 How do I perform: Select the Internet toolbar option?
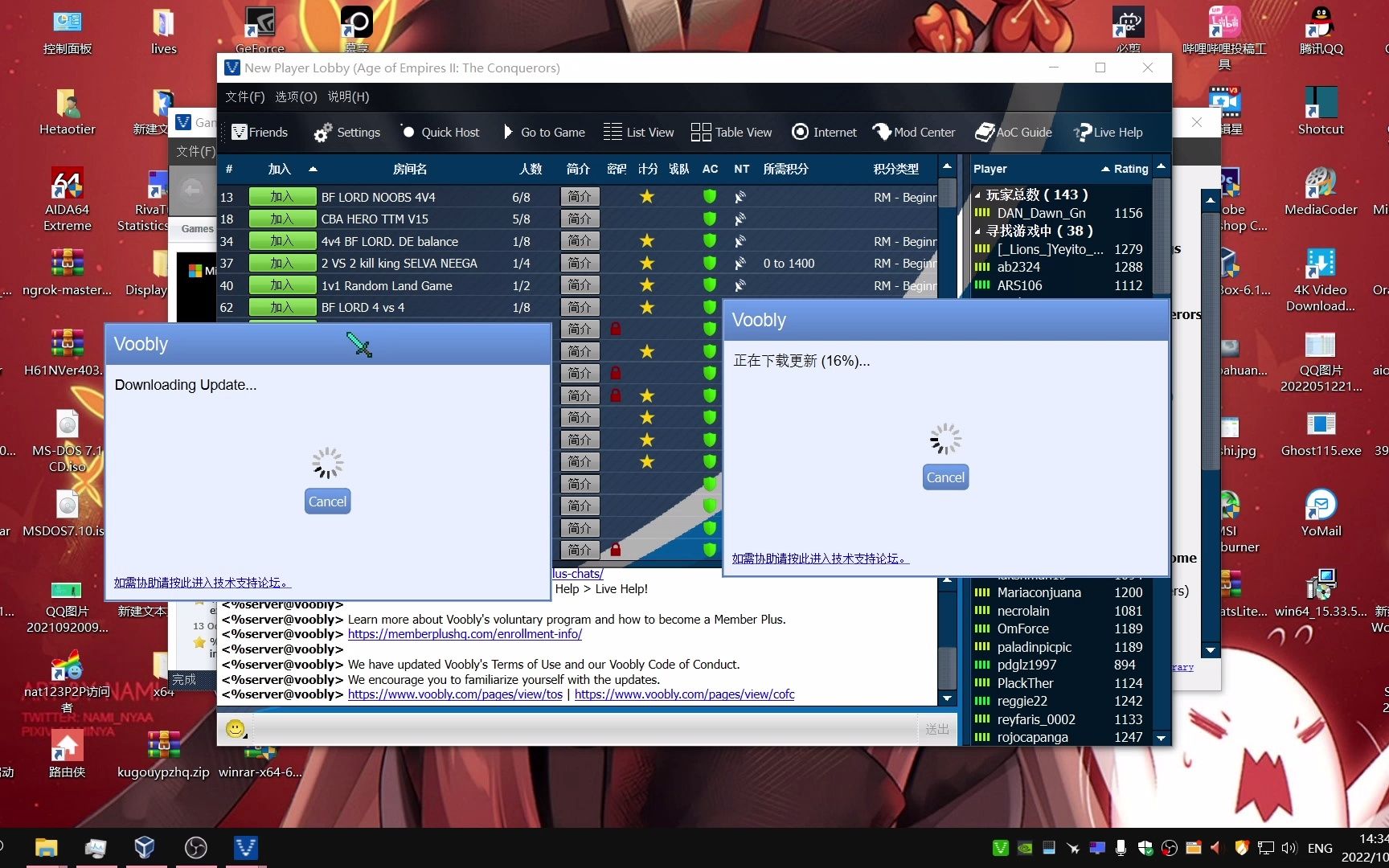[x=824, y=132]
